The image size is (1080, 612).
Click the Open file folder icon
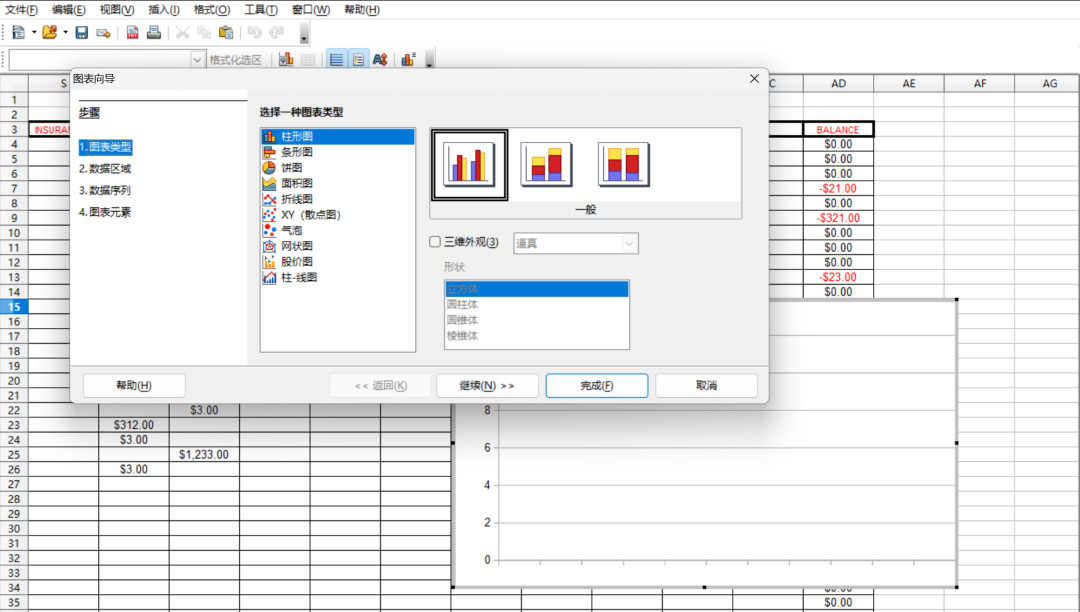click(50, 32)
